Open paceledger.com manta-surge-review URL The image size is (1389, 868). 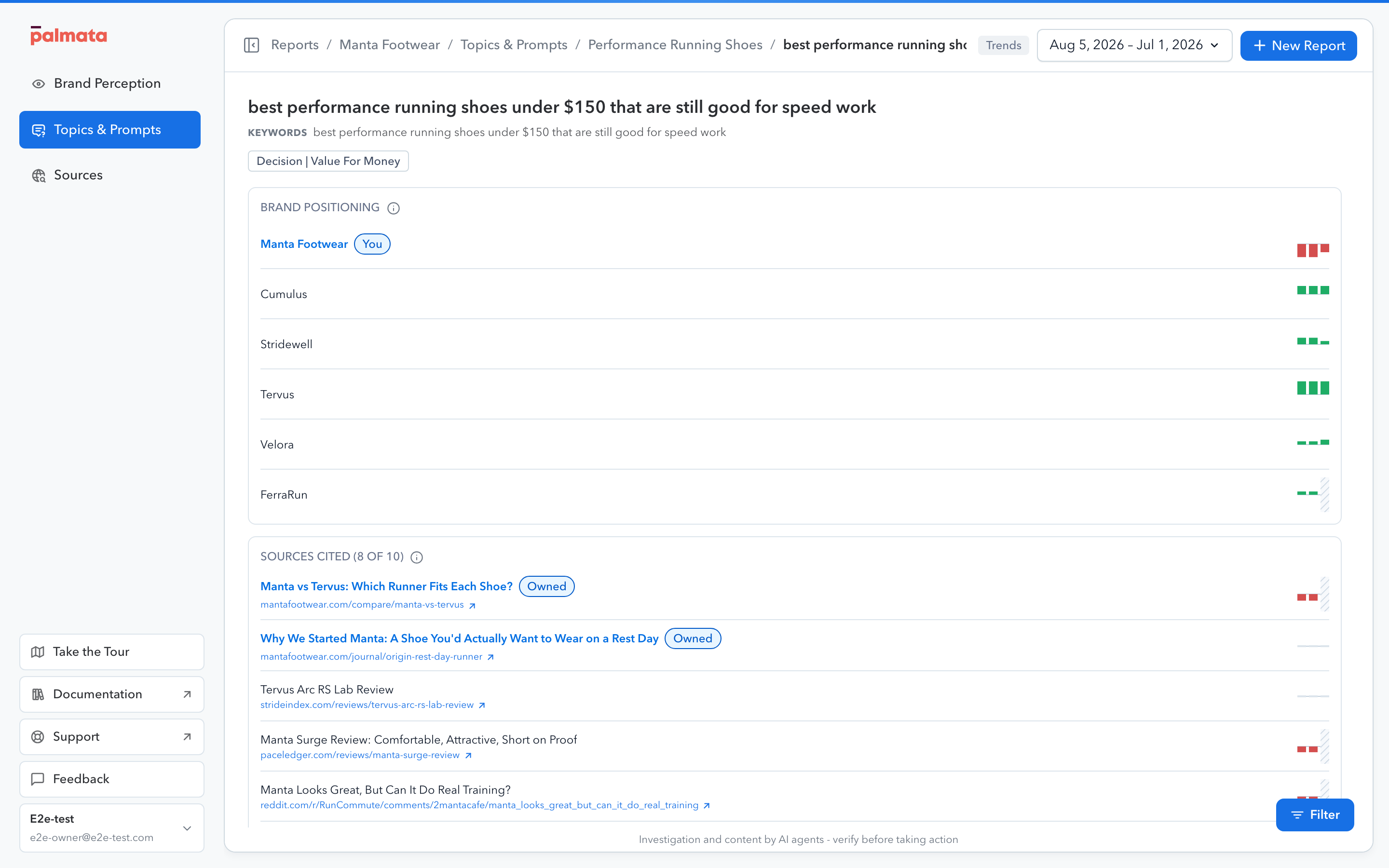[360, 755]
